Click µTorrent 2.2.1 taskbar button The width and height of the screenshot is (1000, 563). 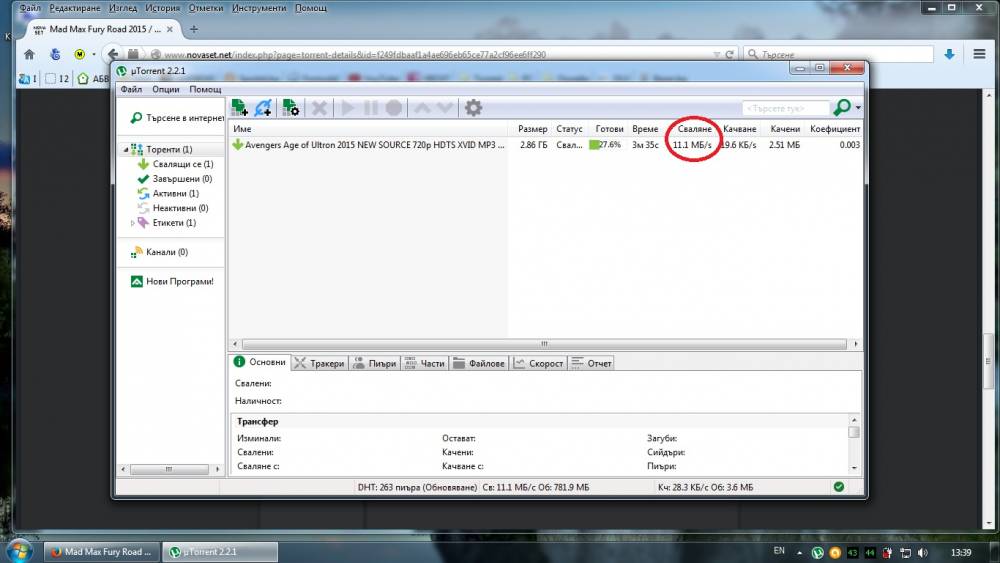point(221,552)
